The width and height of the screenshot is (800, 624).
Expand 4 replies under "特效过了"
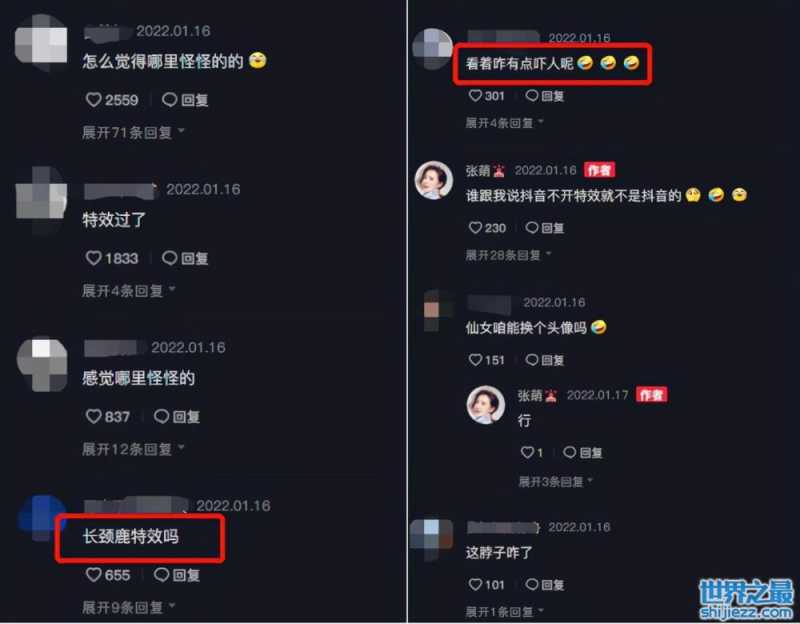click(129, 291)
